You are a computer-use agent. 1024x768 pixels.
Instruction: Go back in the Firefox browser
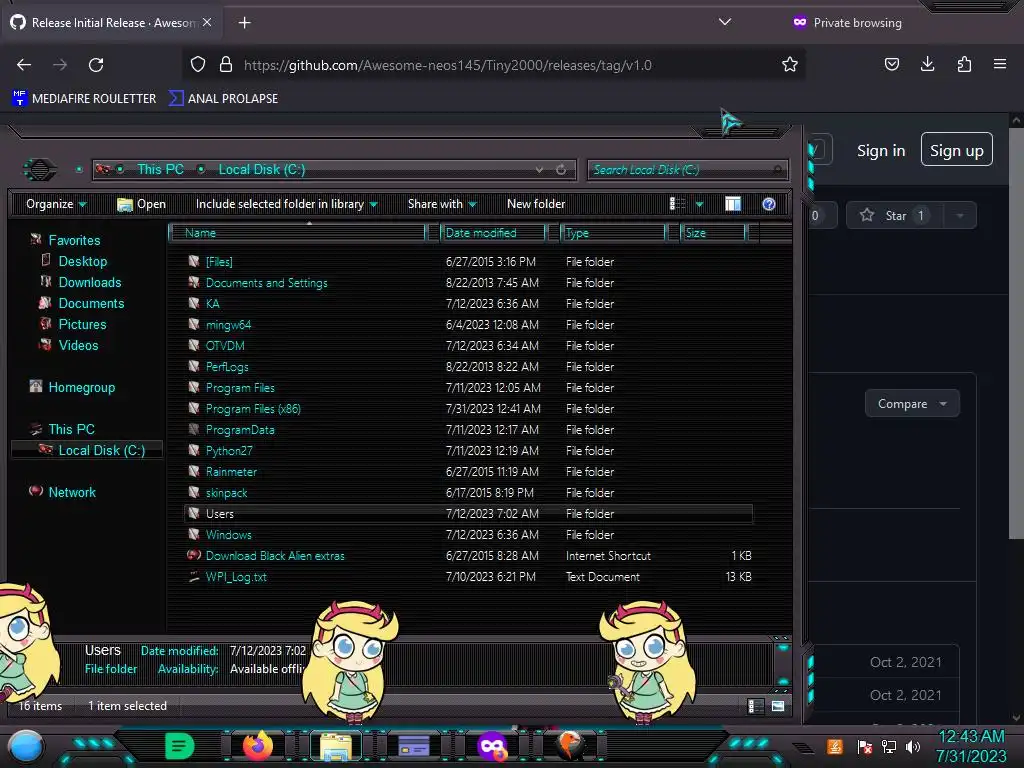click(x=24, y=65)
